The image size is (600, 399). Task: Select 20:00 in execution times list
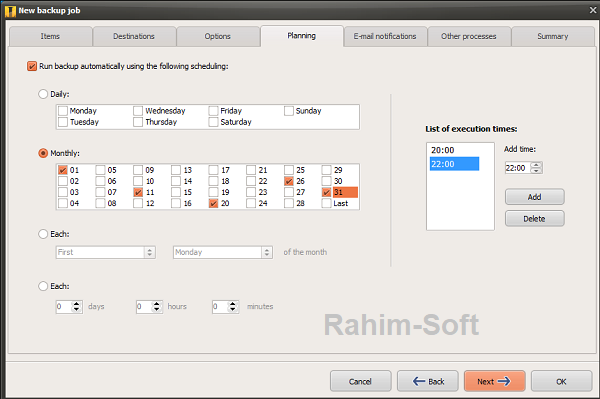coord(454,150)
